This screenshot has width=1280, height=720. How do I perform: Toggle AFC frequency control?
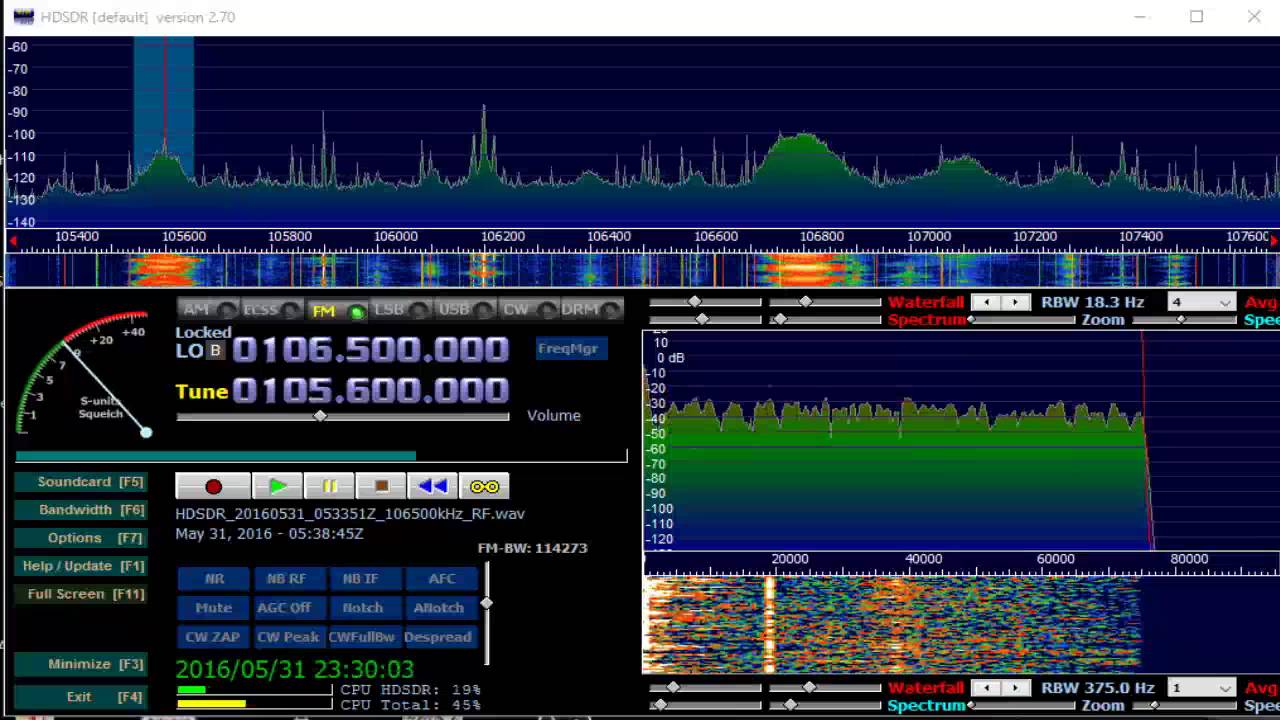click(x=441, y=579)
